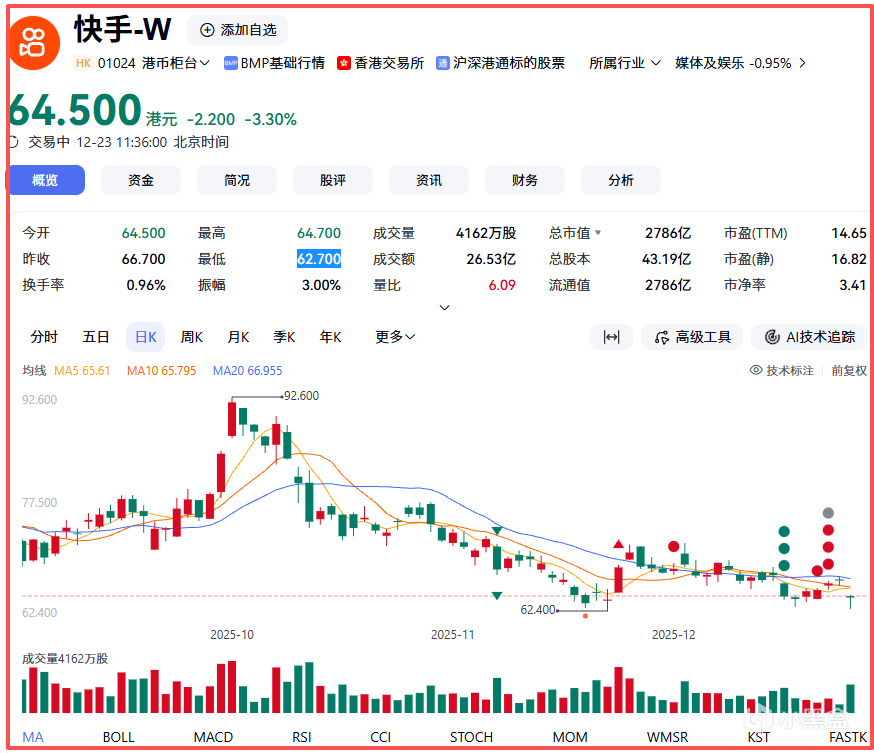Open the 更多 period dropdown

click(395, 337)
